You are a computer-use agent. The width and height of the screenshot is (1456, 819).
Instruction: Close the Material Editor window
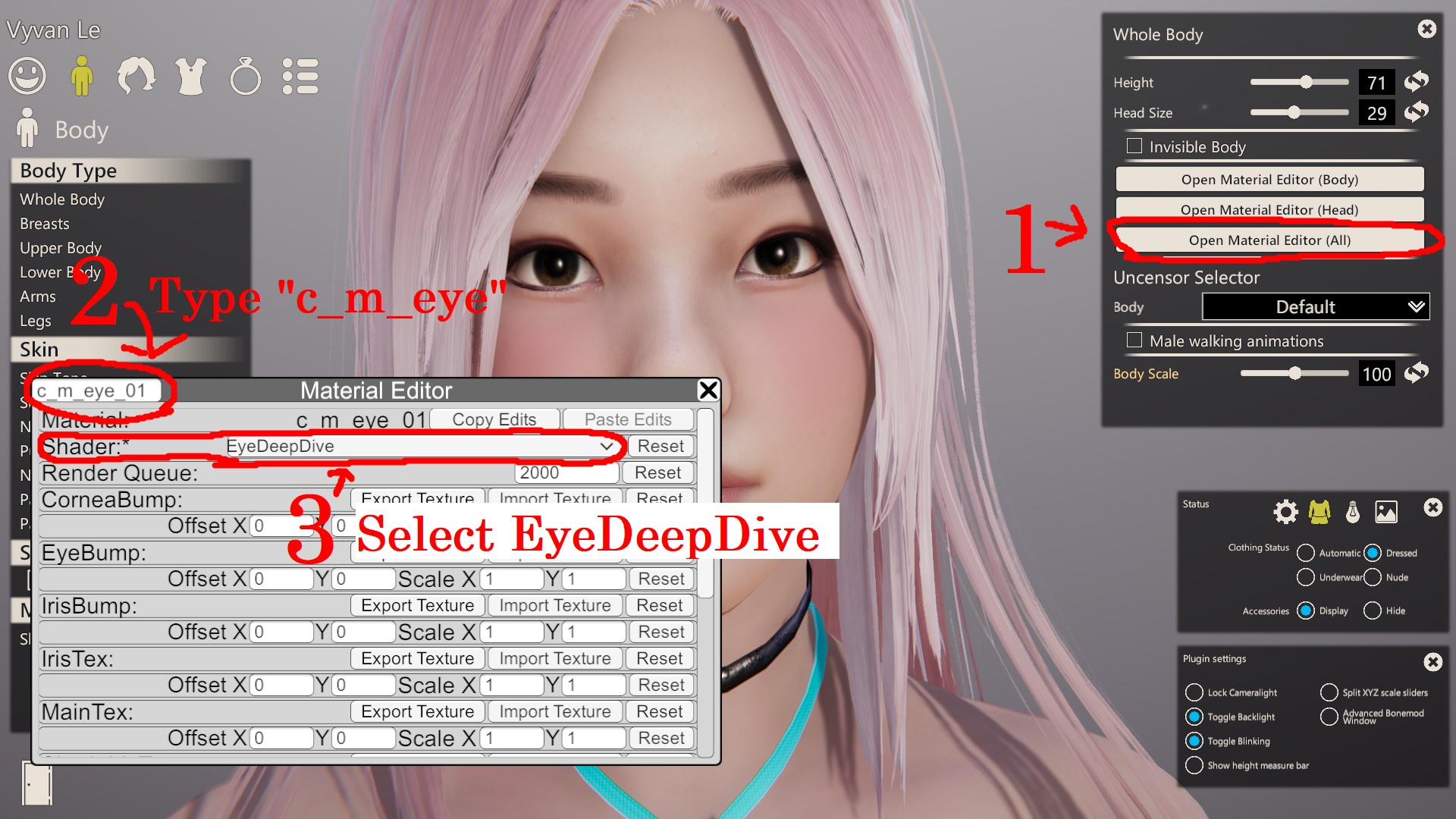pyautogui.click(x=708, y=390)
